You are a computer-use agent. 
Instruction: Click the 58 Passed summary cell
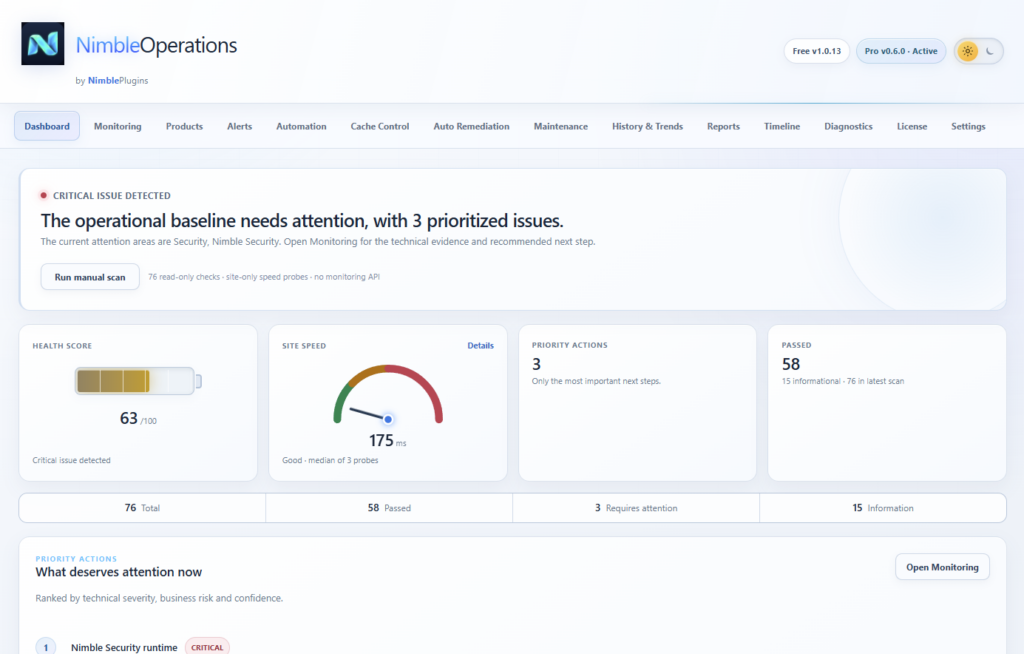389,508
